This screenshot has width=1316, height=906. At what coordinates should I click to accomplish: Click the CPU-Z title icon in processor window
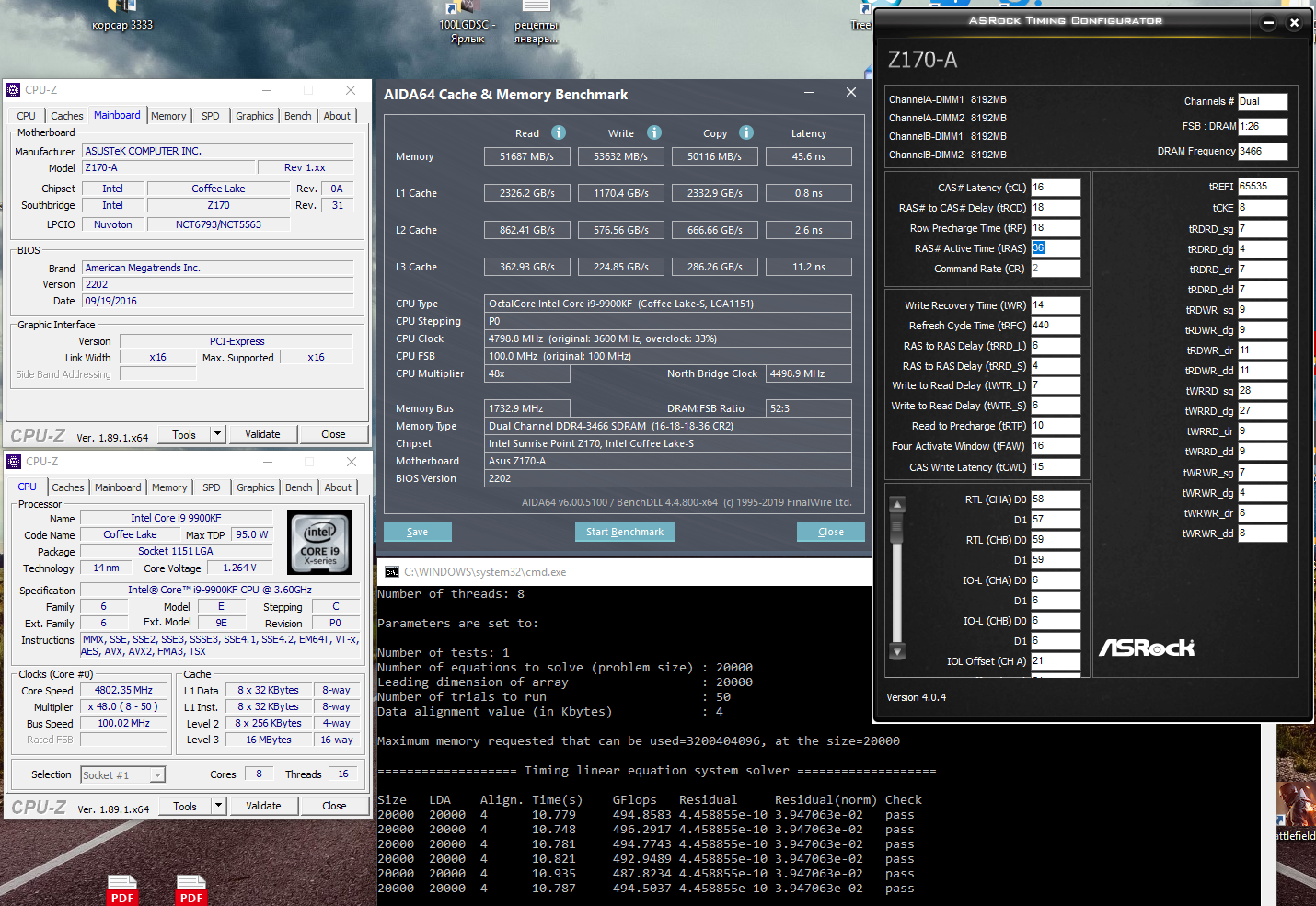[14, 462]
